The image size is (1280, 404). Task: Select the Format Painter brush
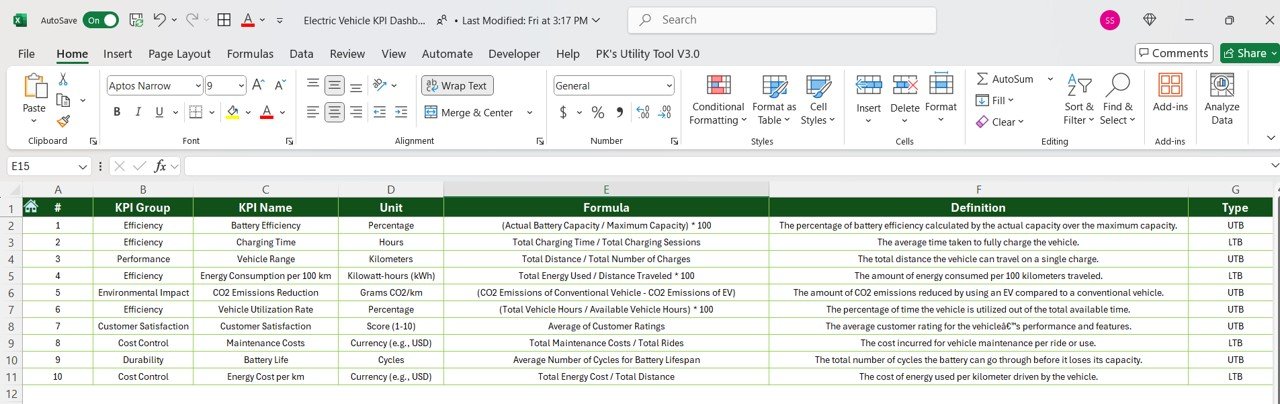[x=63, y=121]
